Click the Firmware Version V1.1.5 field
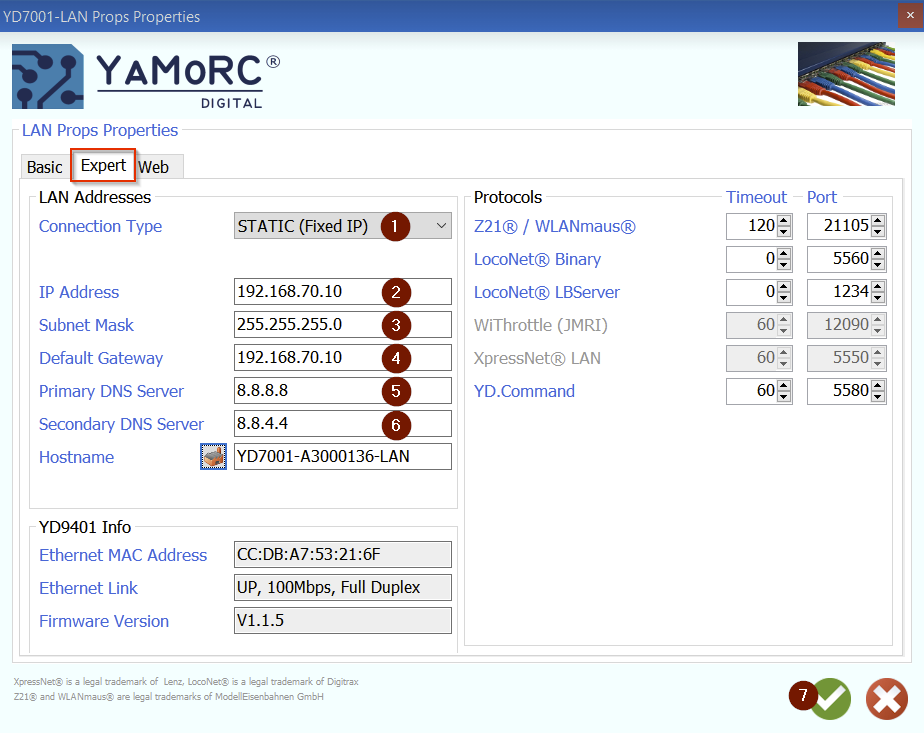The height and width of the screenshot is (733, 924). click(x=342, y=620)
